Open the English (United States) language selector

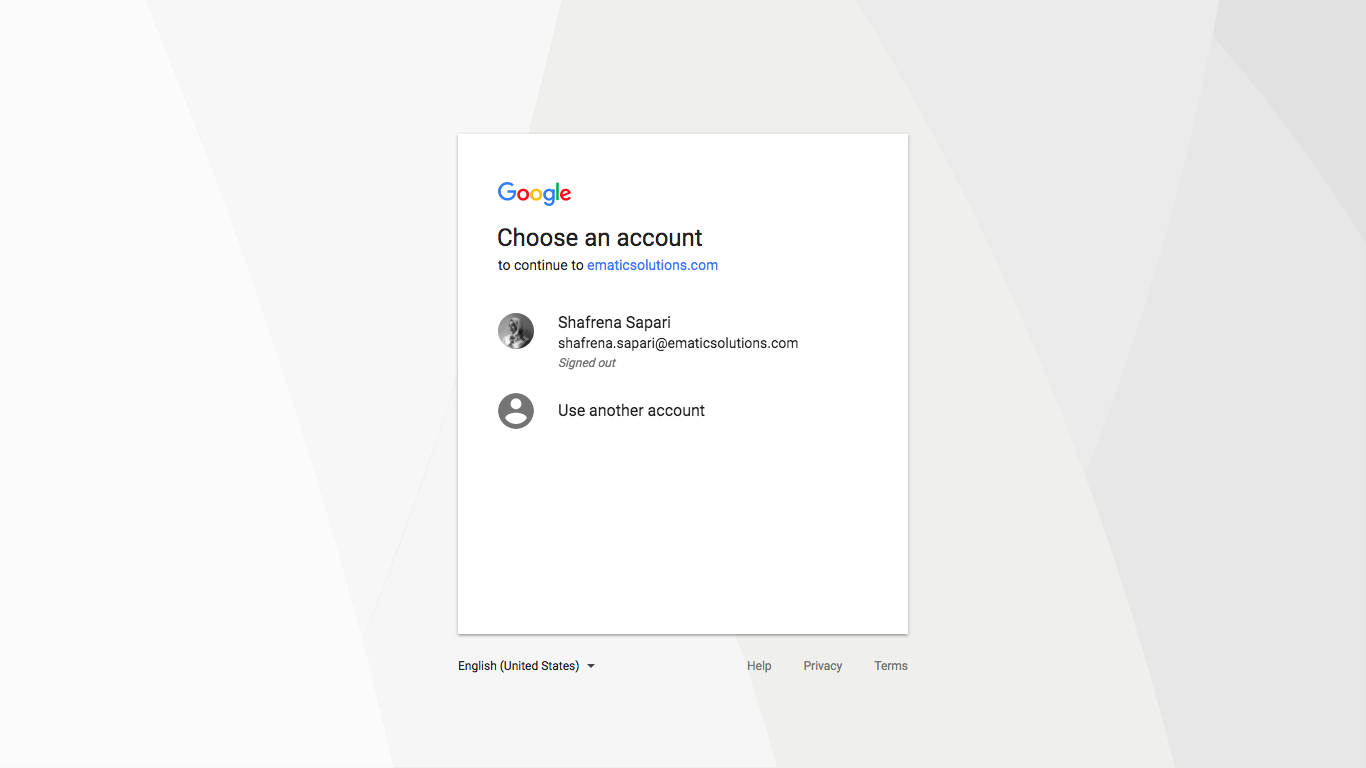(x=527, y=666)
